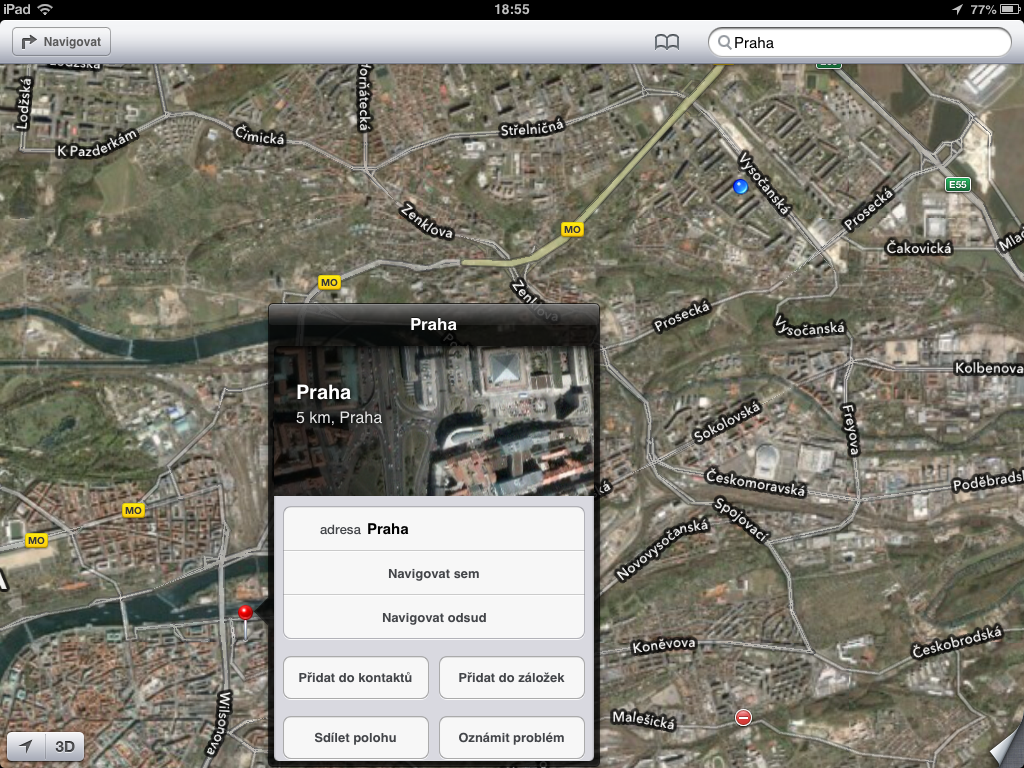Tap the blue current location dot
The image size is (1024, 768).
coord(739,186)
